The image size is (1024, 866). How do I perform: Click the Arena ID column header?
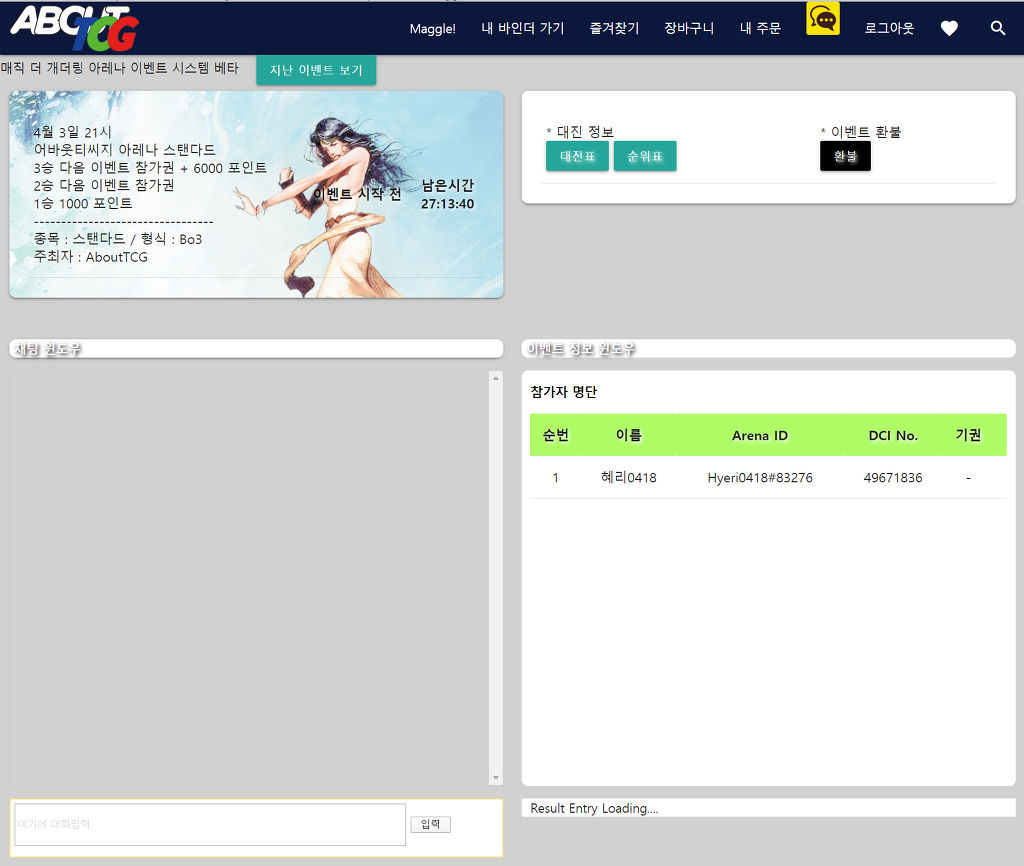click(x=760, y=435)
